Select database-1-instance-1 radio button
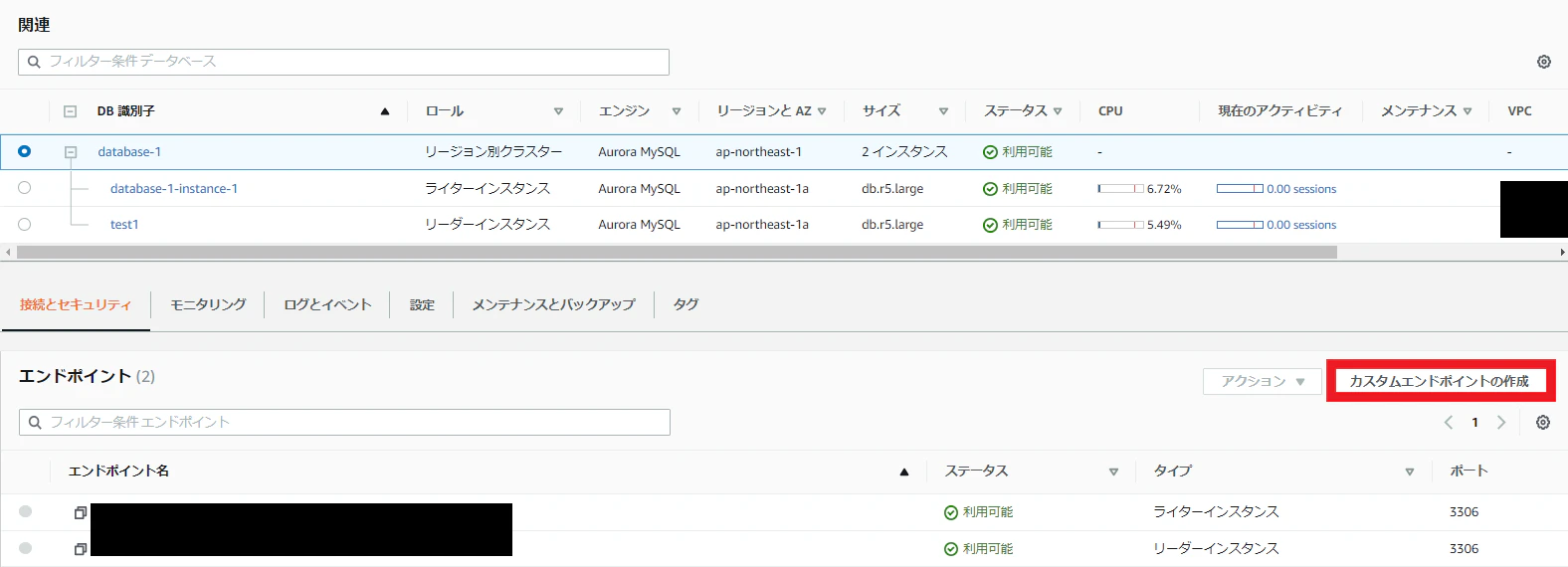Image resolution: width=1568 pixels, height=567 pixels. click(24, 188)
